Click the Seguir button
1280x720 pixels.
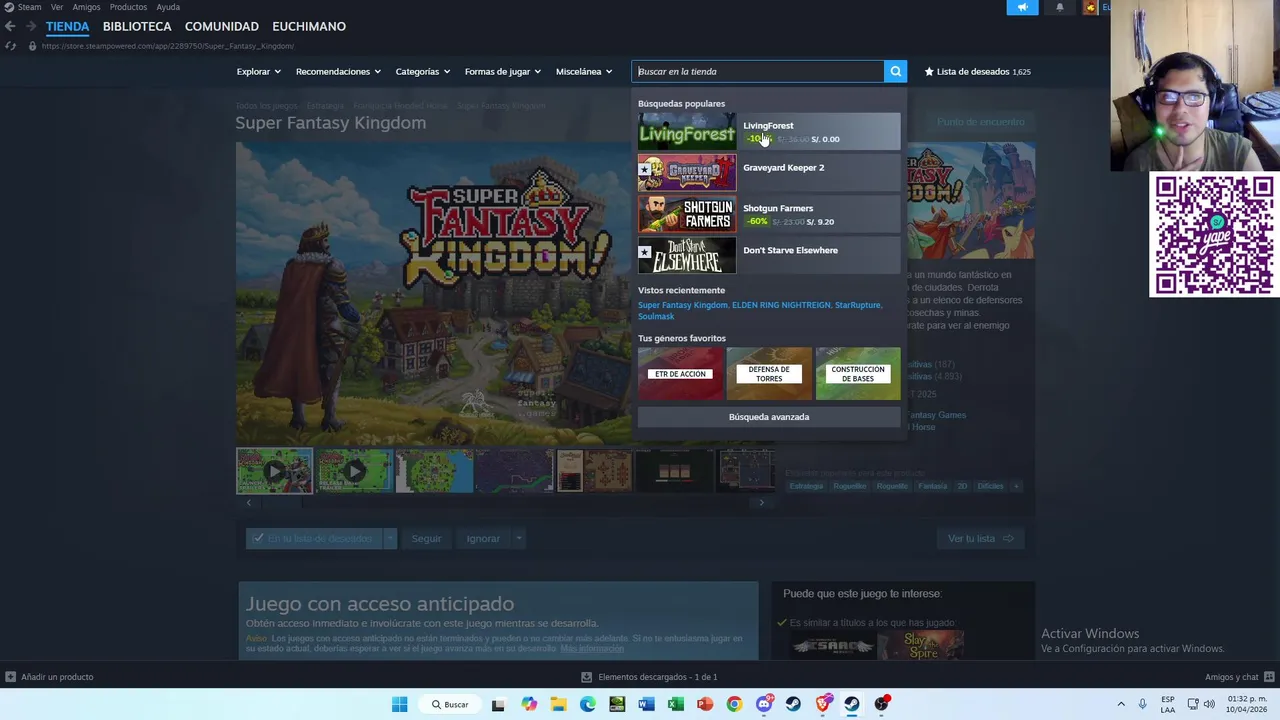pyautogui.click(x=426, y=538)
